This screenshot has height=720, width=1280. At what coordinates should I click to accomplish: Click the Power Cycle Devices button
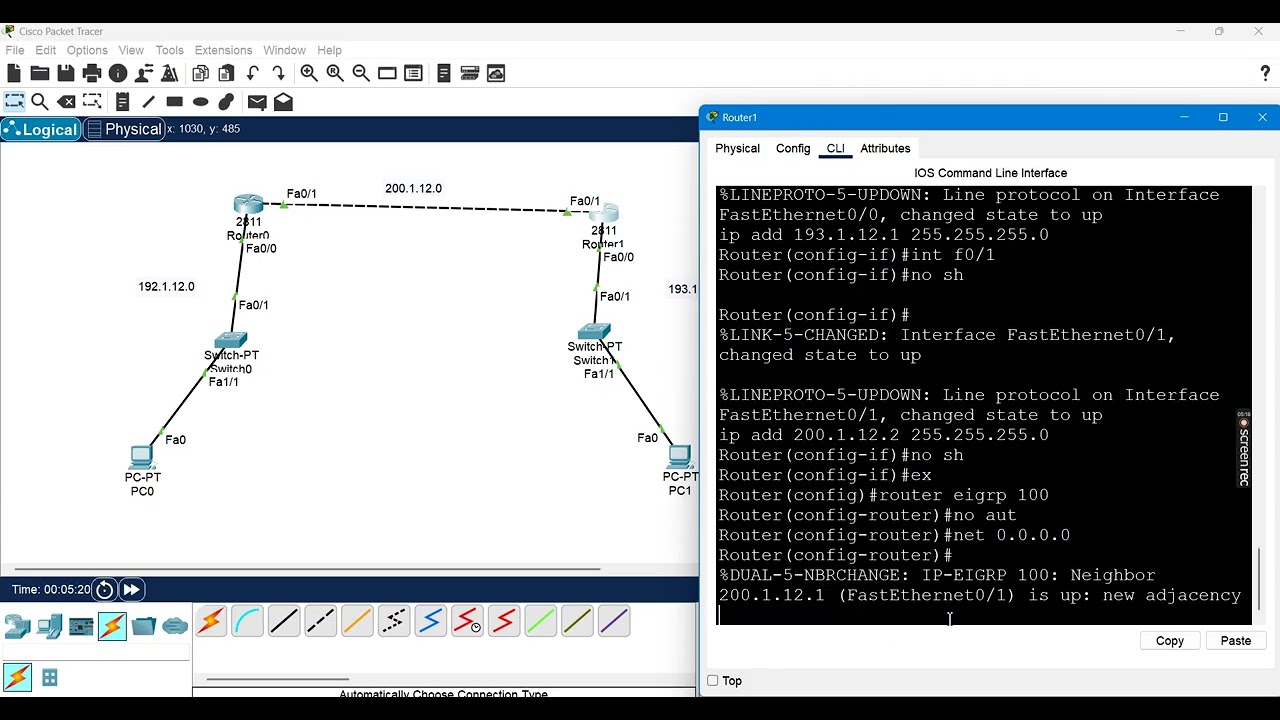point(104,590)
